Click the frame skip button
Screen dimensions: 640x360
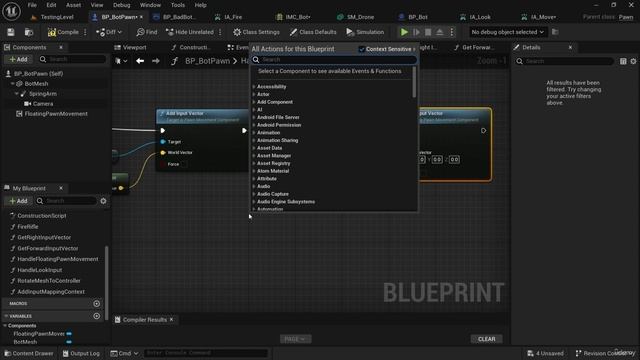click(416, 32)
